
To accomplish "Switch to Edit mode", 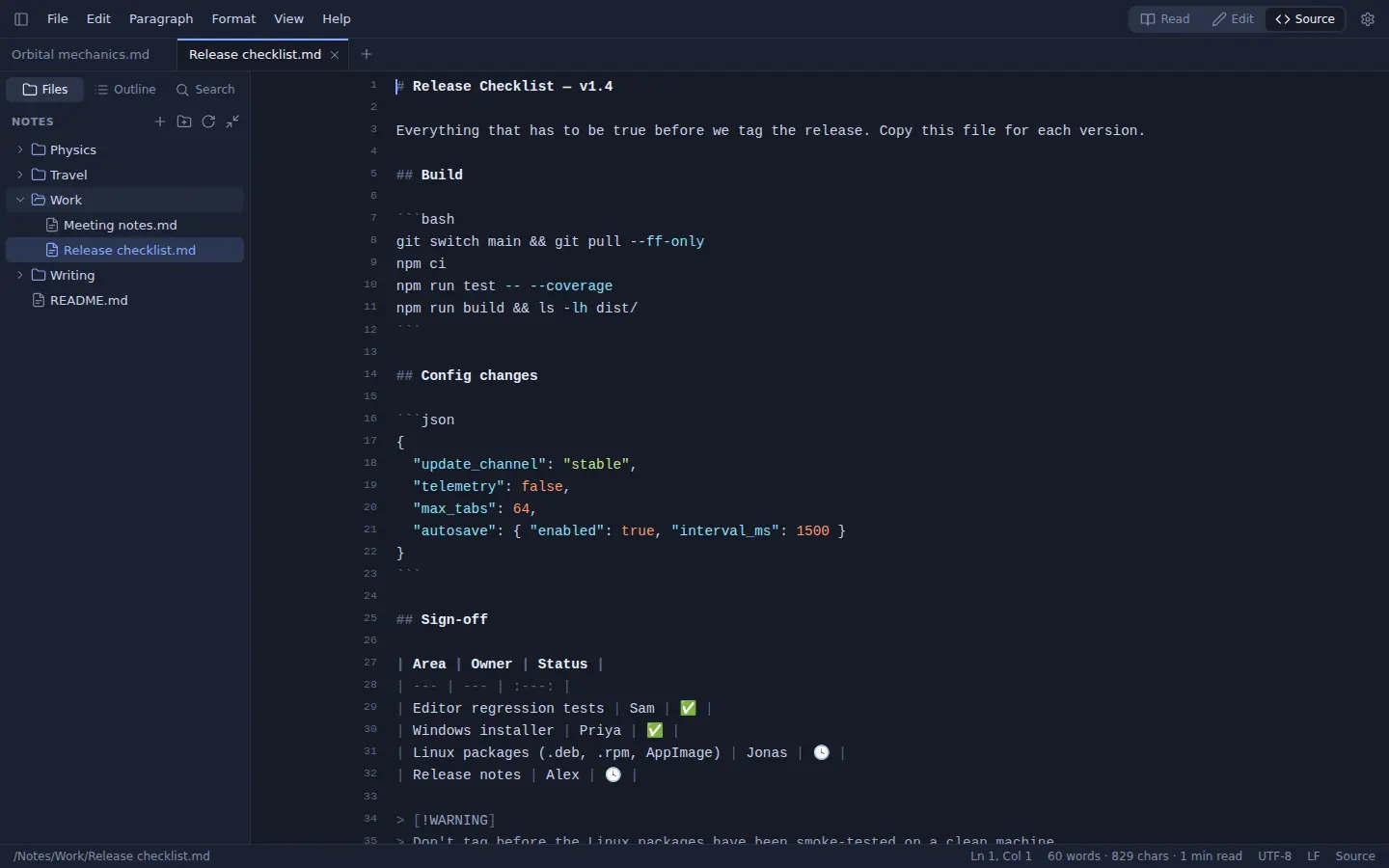I will (1233, 18).
